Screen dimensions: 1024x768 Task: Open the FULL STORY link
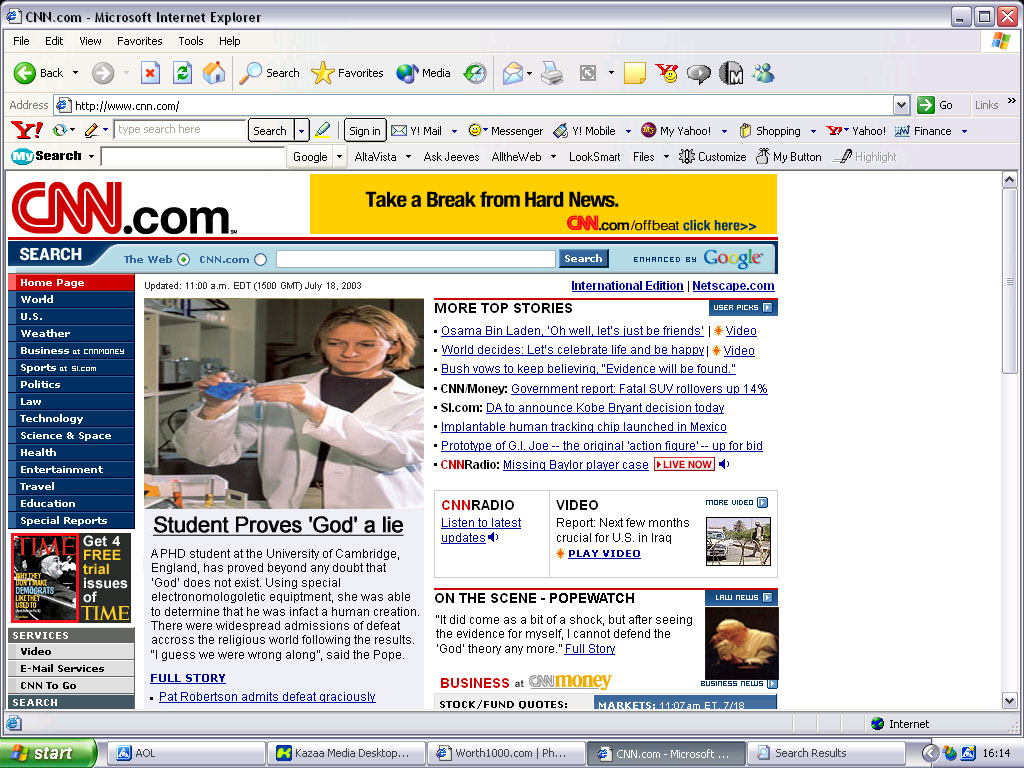coord(188,678)
